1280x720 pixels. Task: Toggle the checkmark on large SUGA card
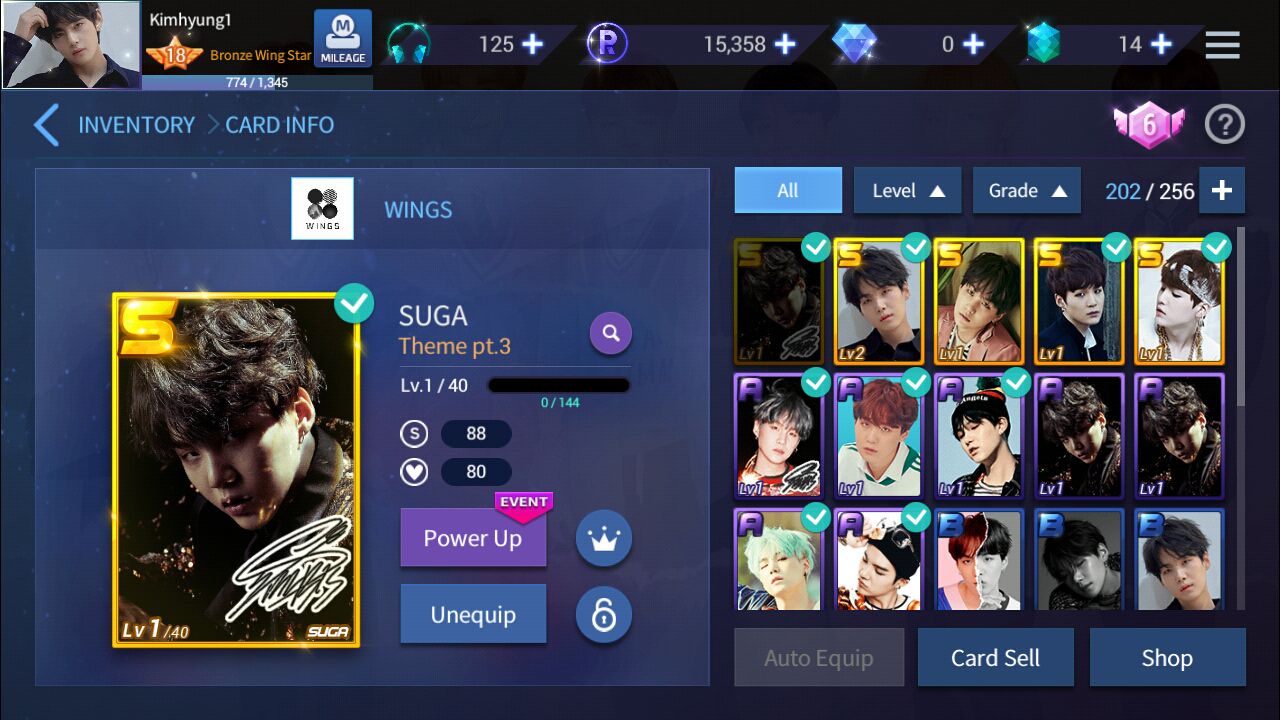point(354,303)
